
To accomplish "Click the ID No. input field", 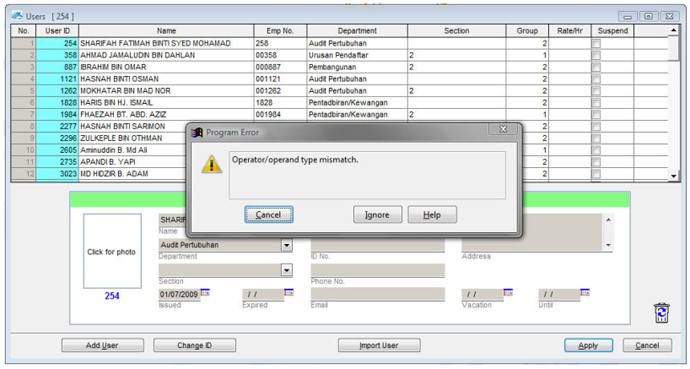I will point(378,246).
